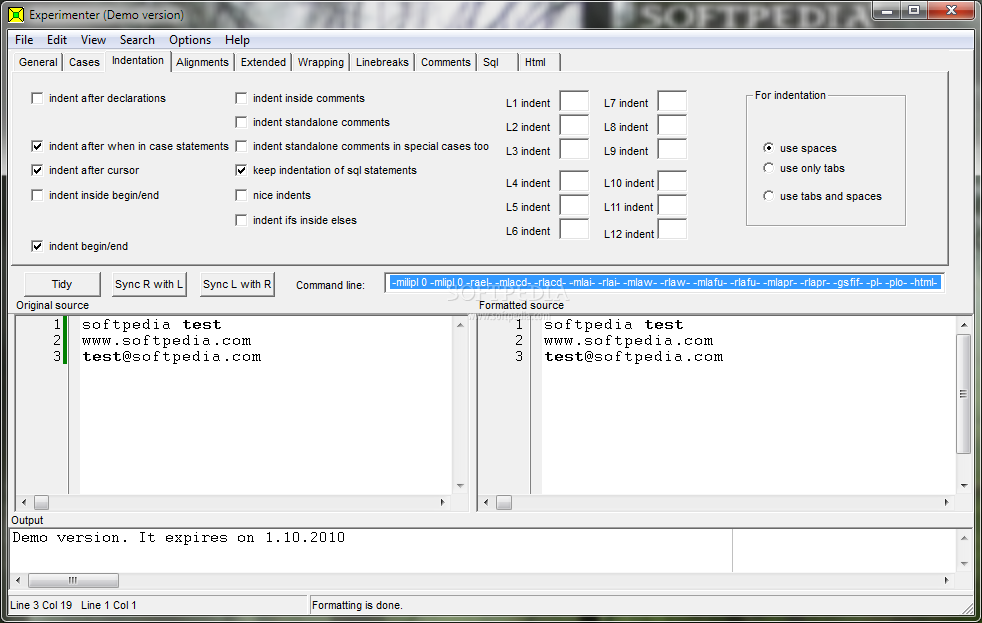Click the L7 indent field
This screenshot has height=623, width=982.
(x=673, y=101)
